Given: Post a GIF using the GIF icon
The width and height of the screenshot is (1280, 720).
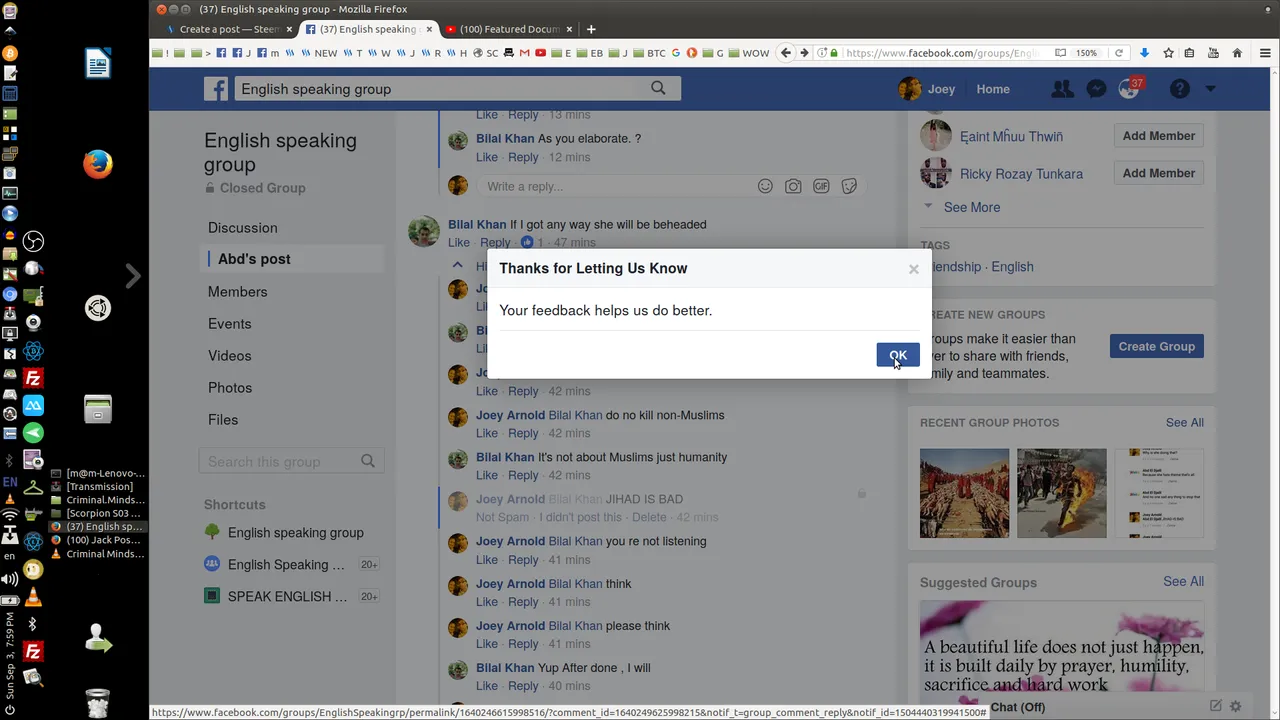Looking at the screenshot, I should [821, 186].
